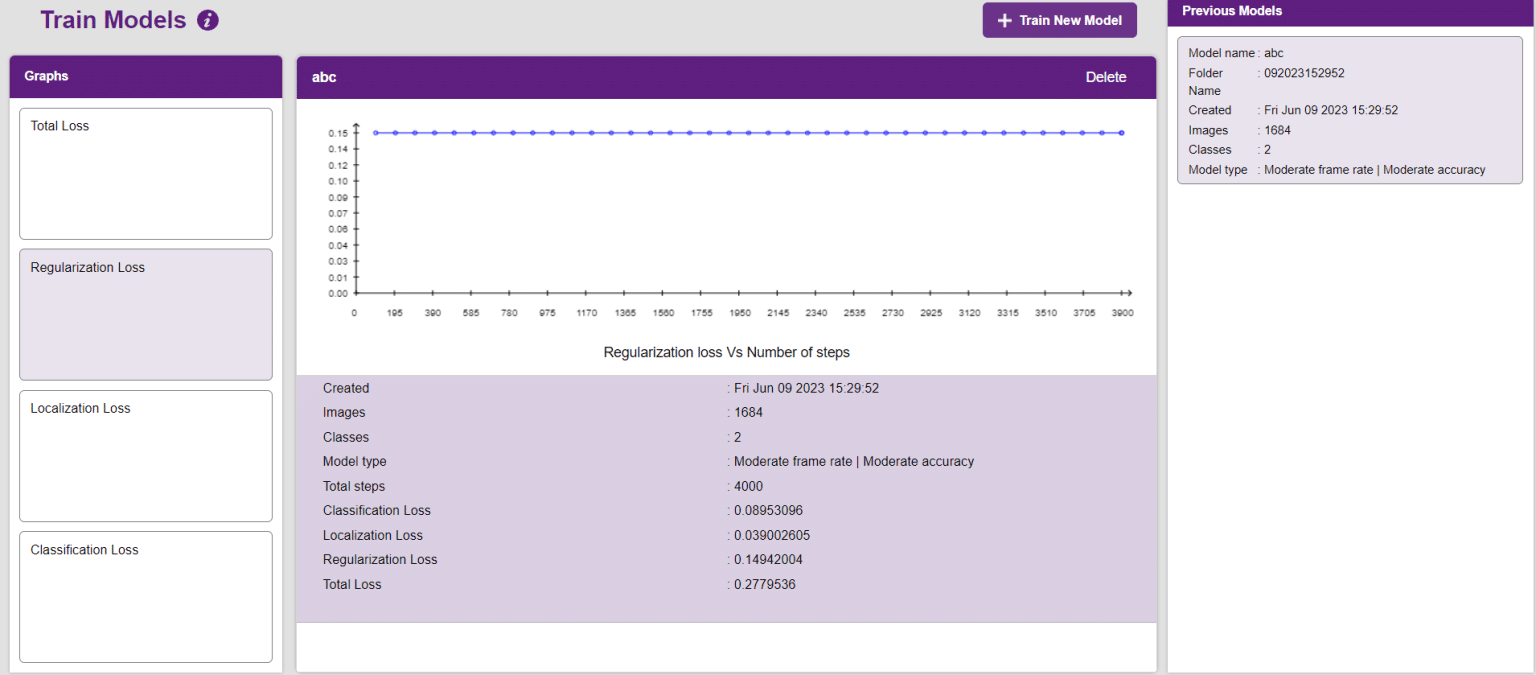
Task: Click the first data point on the chart
Action: click(374, 131)
